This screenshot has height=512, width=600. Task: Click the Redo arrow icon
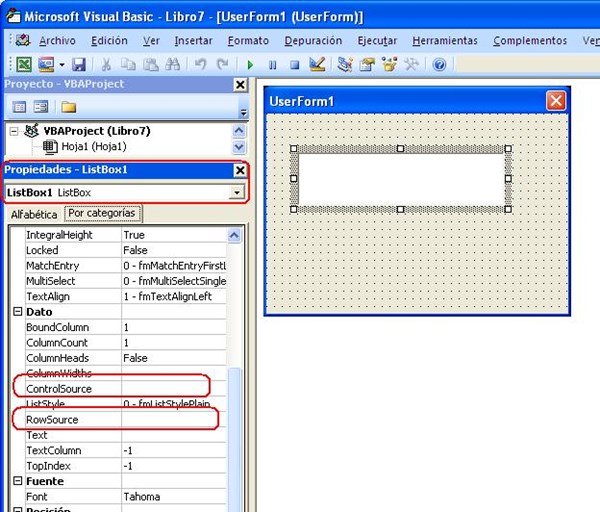point(222,64)
